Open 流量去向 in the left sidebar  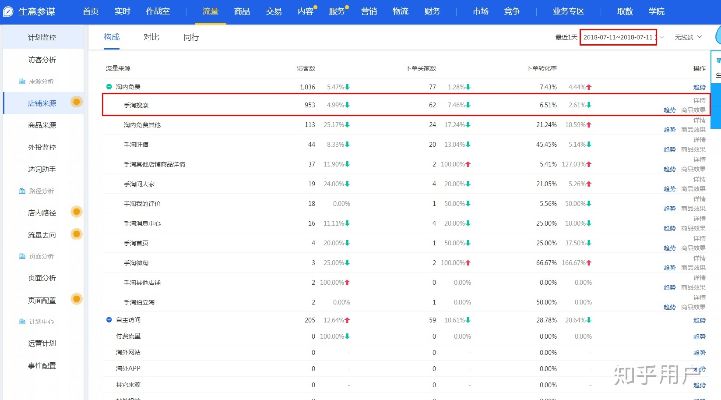(42, 234)
